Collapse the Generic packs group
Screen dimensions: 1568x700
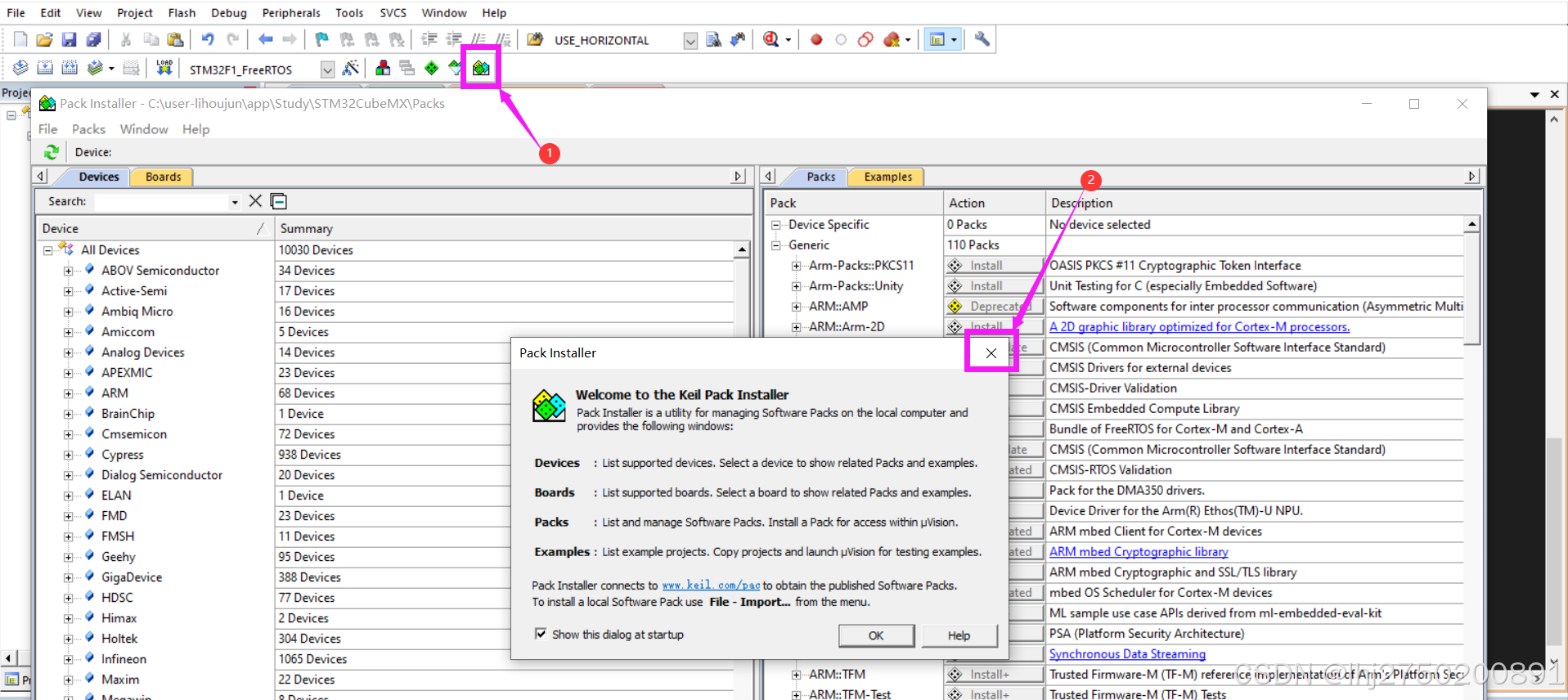(x=775, y=245)
